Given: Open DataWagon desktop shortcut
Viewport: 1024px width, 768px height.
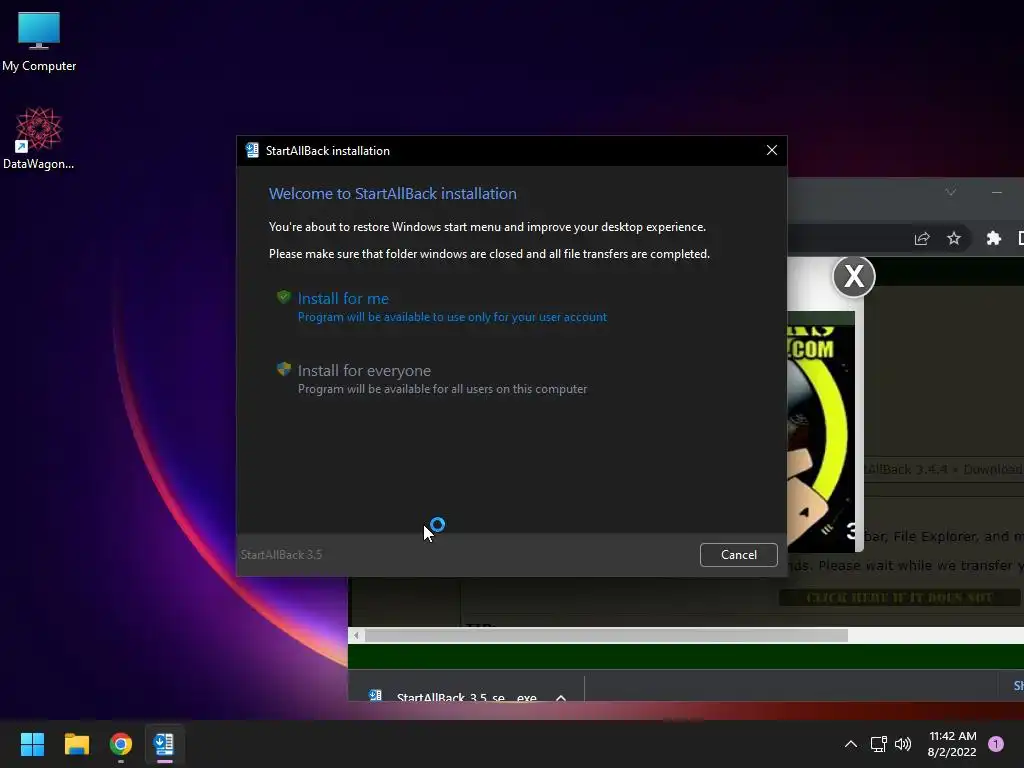Looking at the screenshot, I should [39, 138].
